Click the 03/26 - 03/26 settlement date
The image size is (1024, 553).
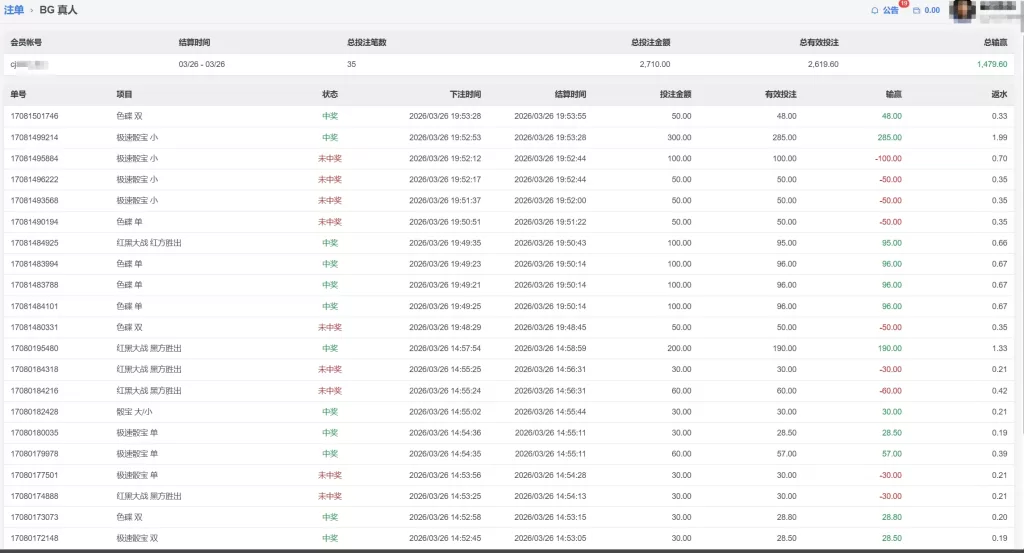point(201,64)
